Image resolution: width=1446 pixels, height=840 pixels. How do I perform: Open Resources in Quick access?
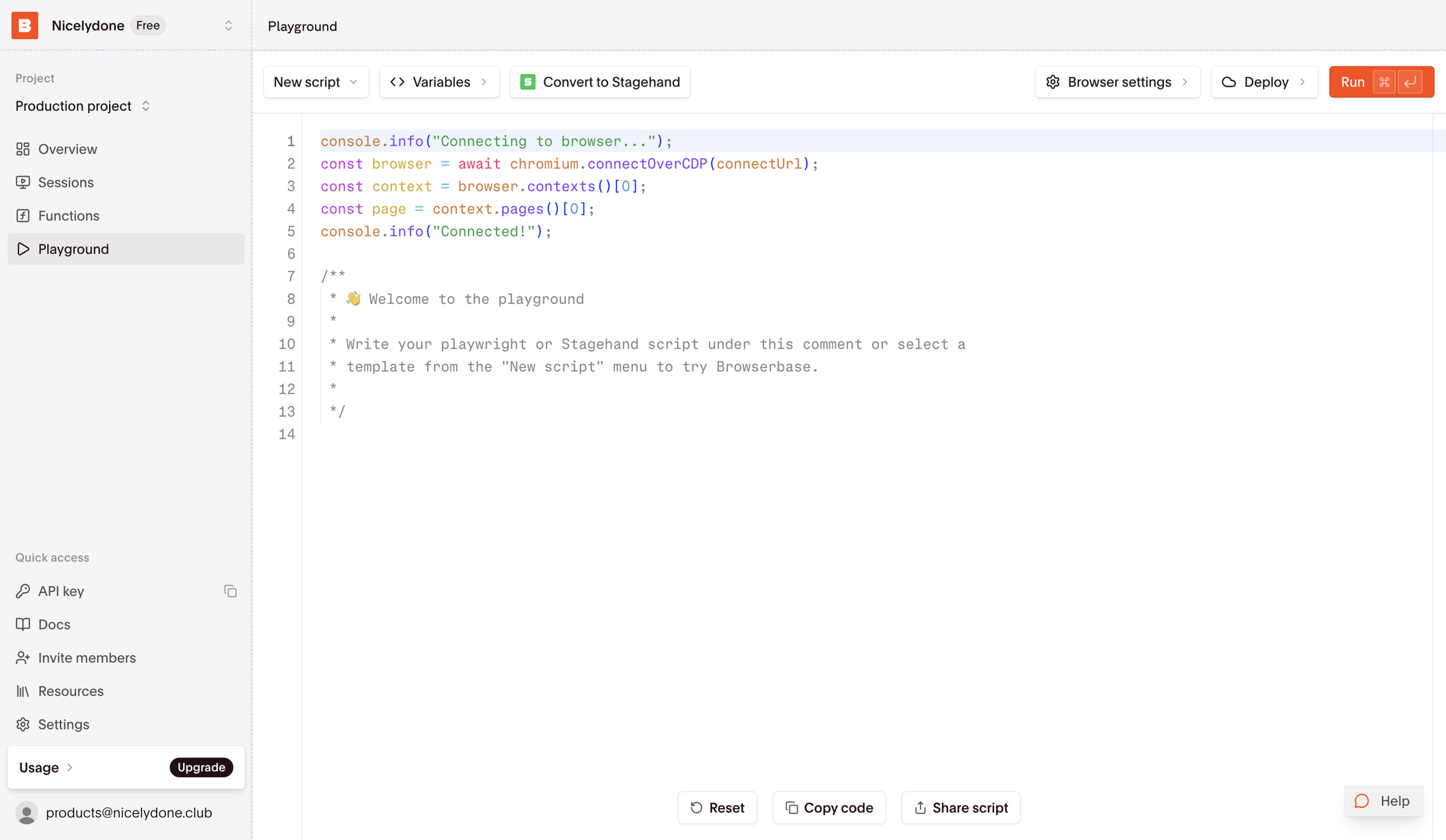point(126,691)
